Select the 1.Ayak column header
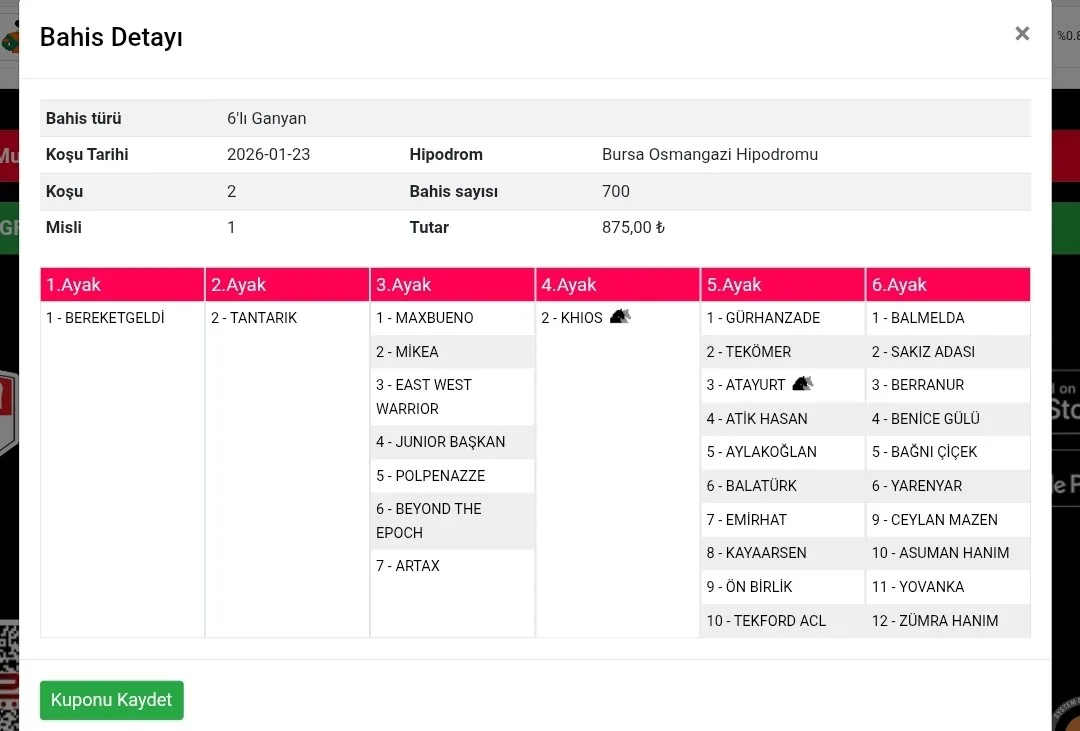Viewport: 1080px width, 731px height. [74, 285]
